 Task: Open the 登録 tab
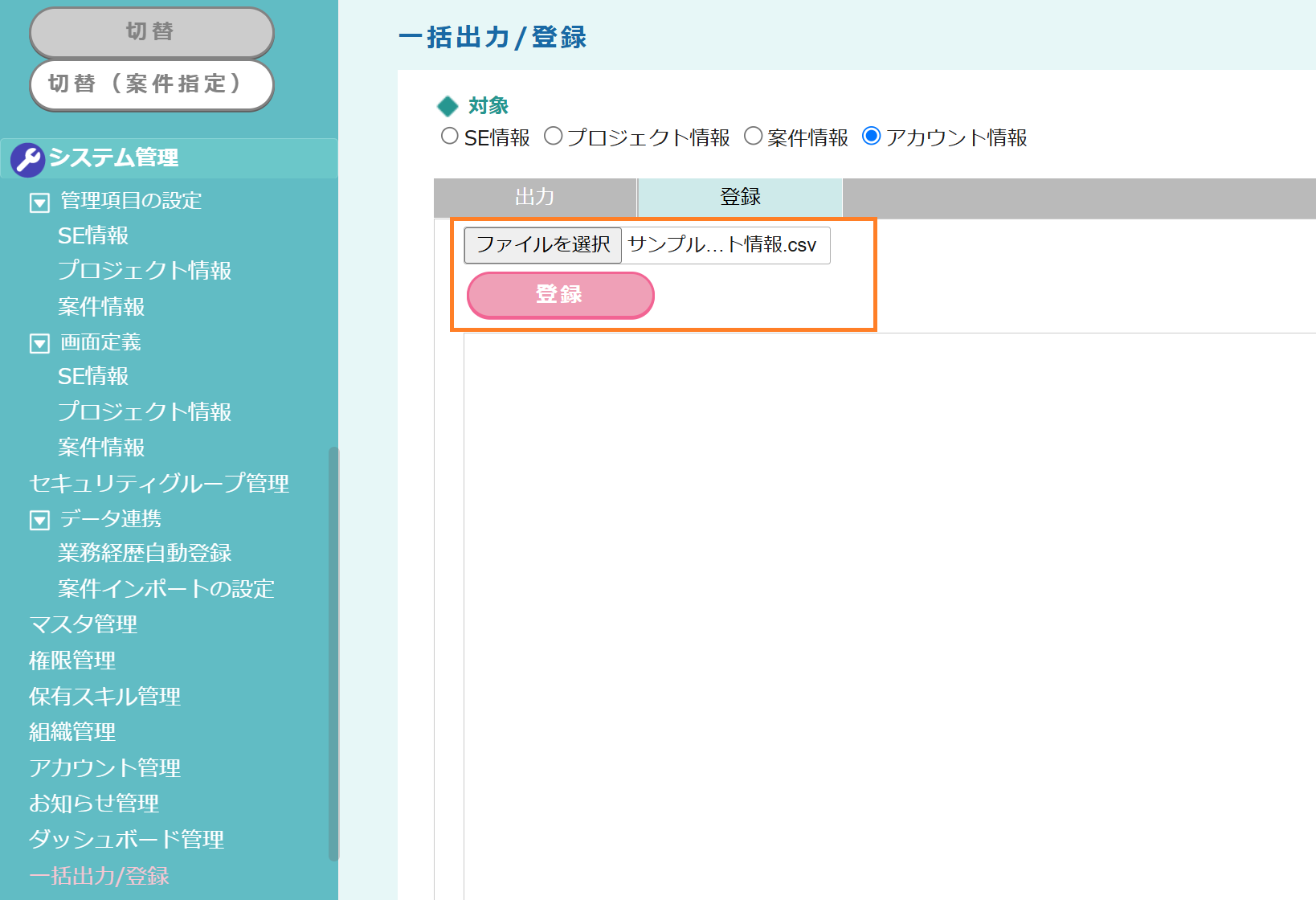[x=740, y=198]
